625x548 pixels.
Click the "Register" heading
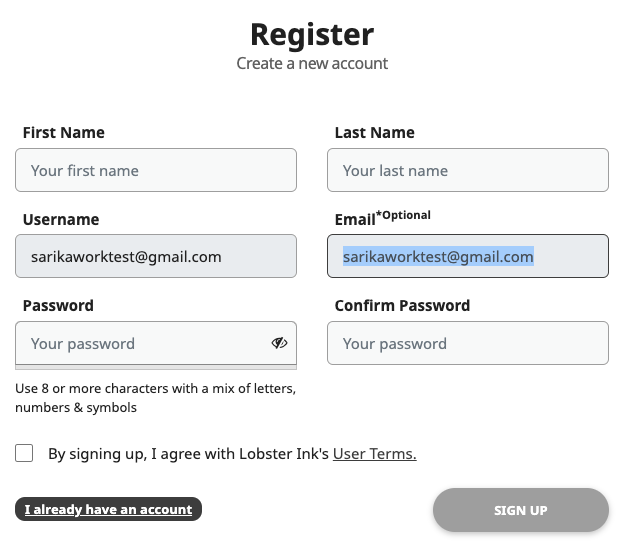tap(312, 35)
